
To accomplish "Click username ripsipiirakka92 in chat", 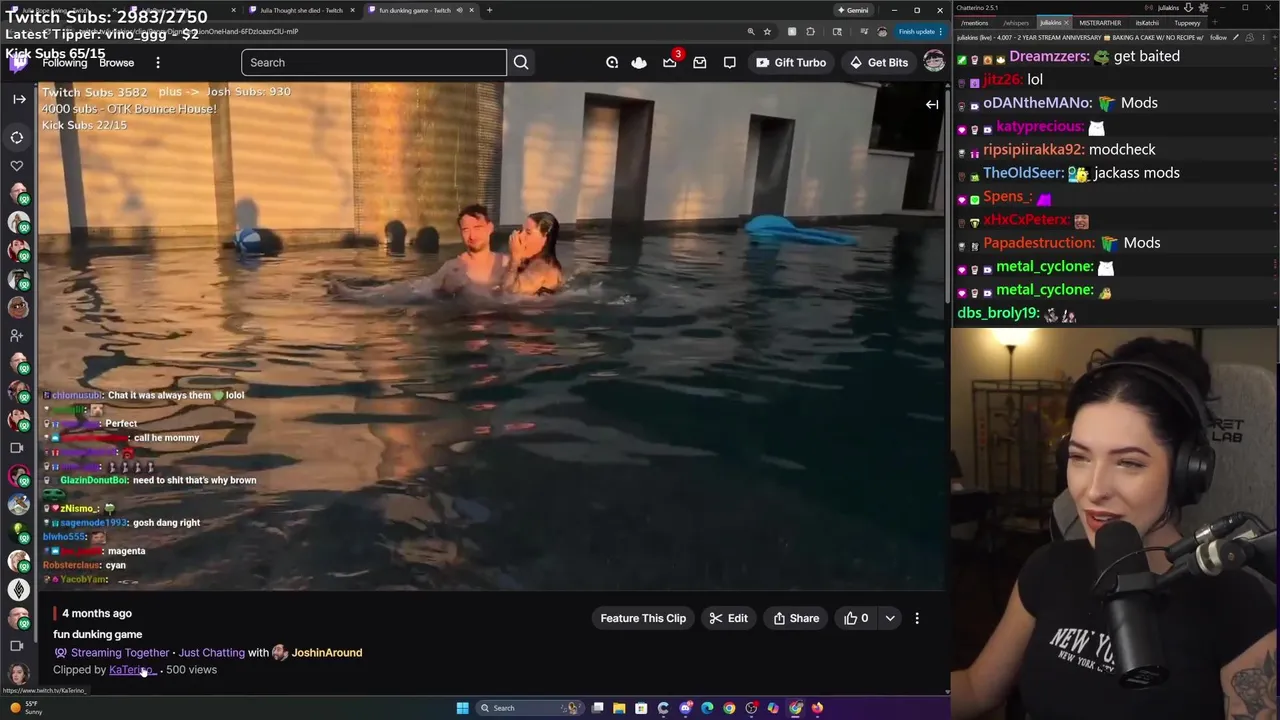I will pyautogui.click(x=1033, y=150).
